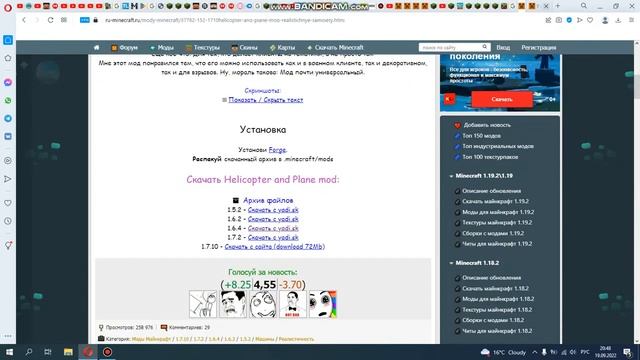This screenshot has height=360, width=640.
Task: Download 1.7.10 from site (72Mb)
Action: coord(275,247)
